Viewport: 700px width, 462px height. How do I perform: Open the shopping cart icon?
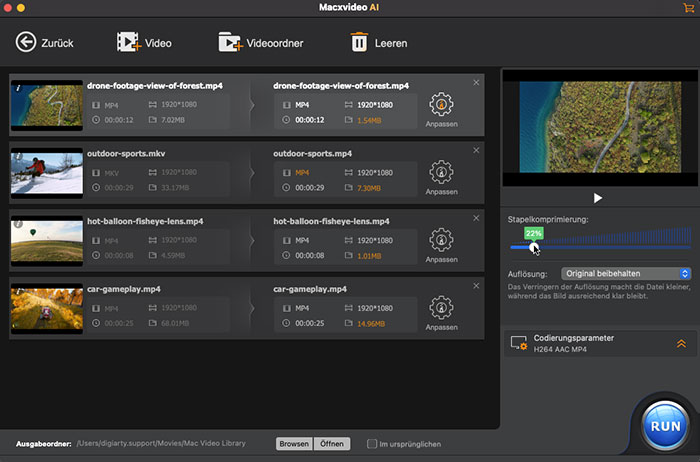pyautogui.click(x=688, y=7)
